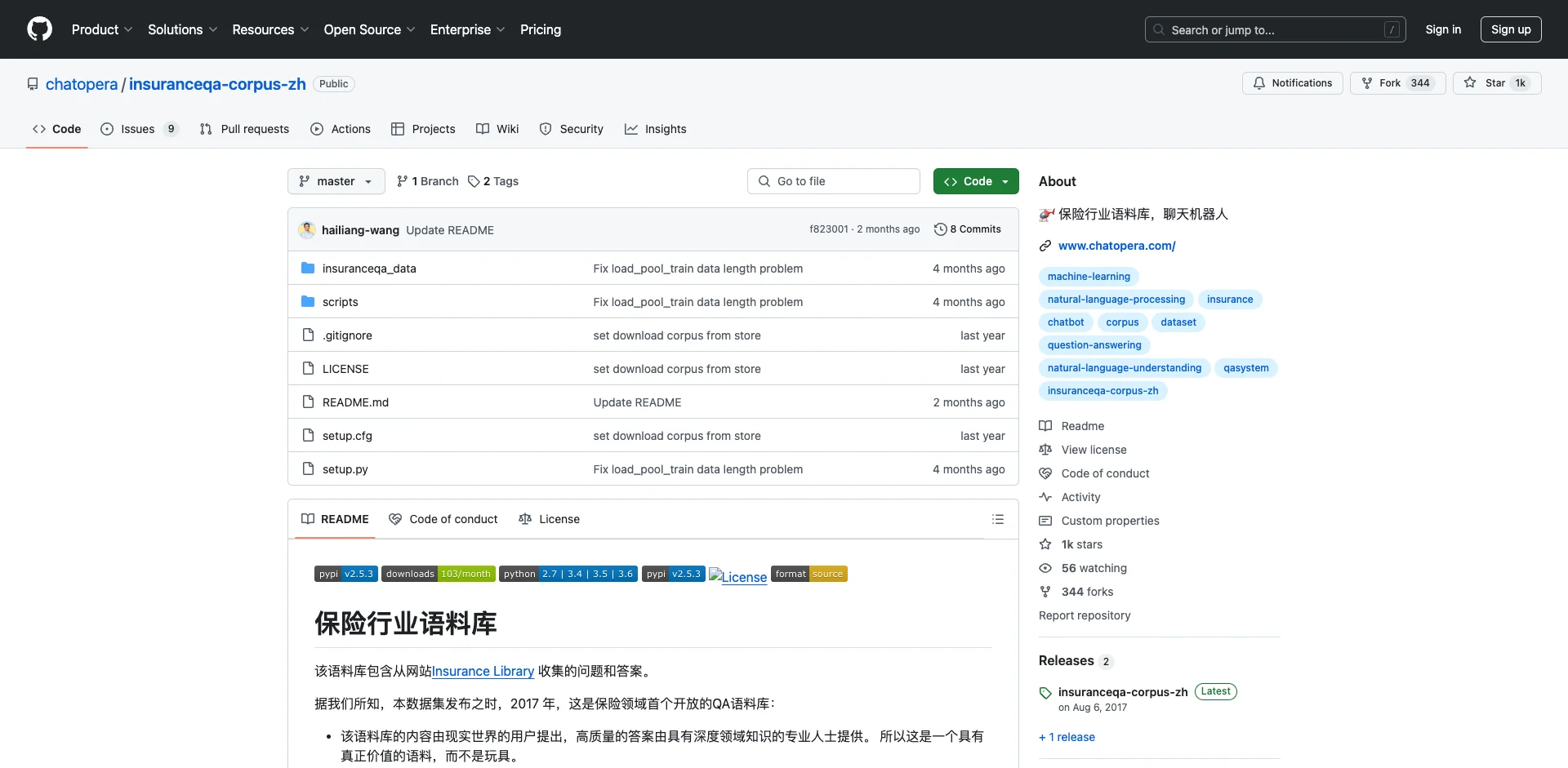The image size is (1568, 768).
Task: Open the Insights tab
Action: pos(655,129)
